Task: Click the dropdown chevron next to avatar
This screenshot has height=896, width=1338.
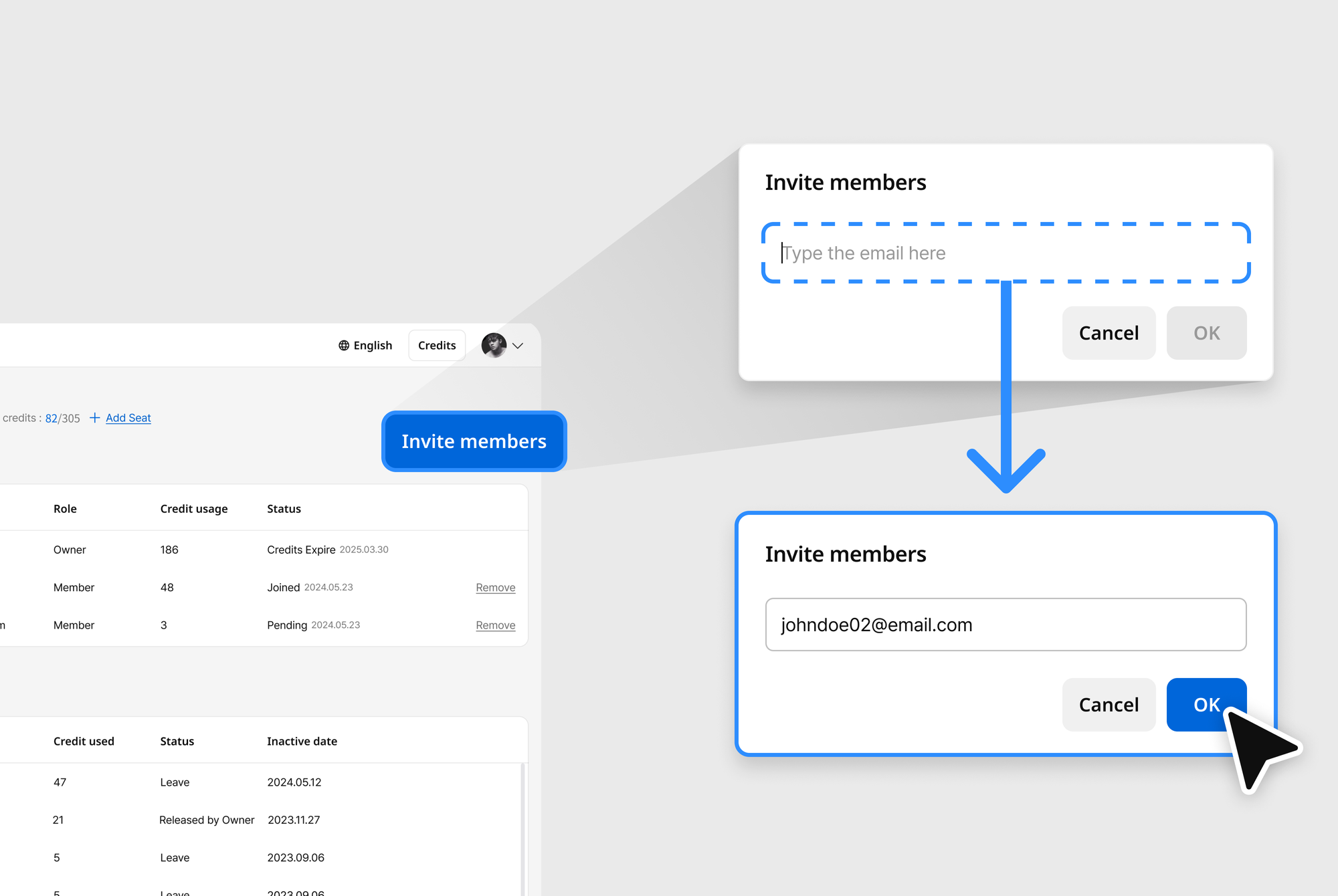Action: (x=516, y=345)
